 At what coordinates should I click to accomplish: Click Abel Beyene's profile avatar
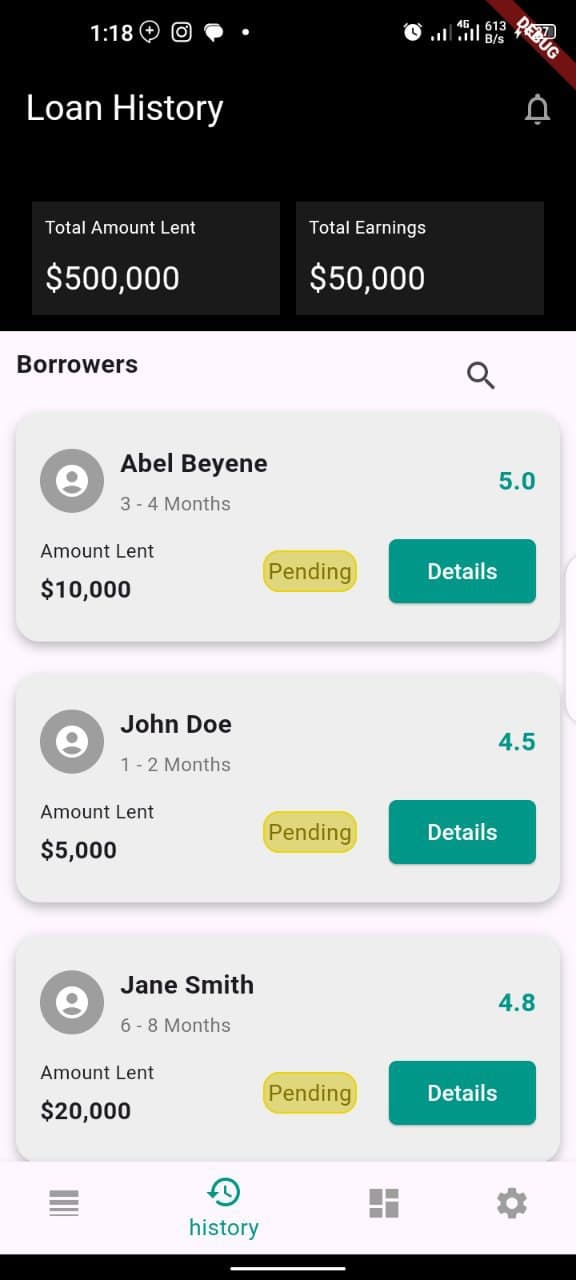(x=72, y=481)
